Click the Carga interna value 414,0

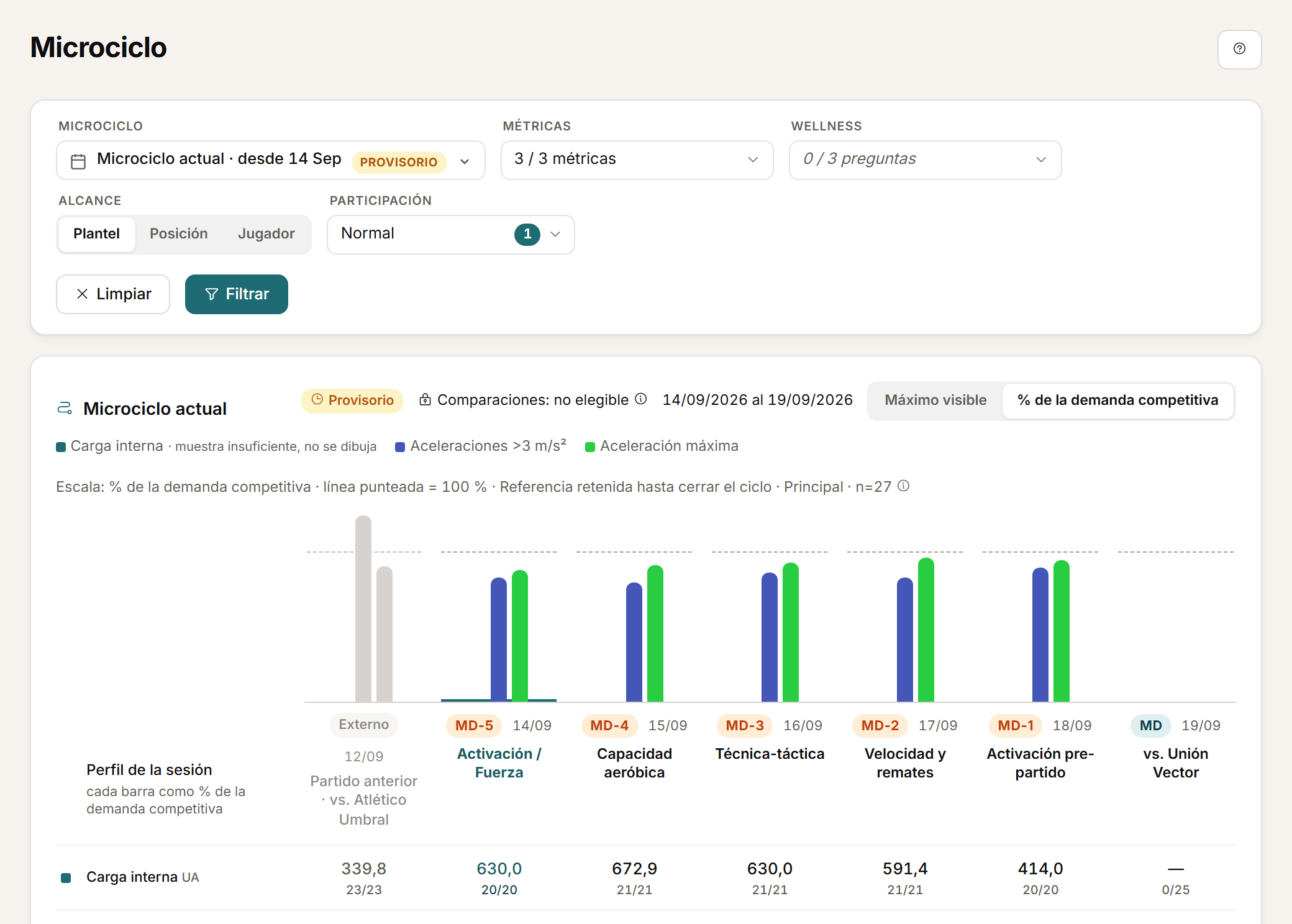point(1040,869)
